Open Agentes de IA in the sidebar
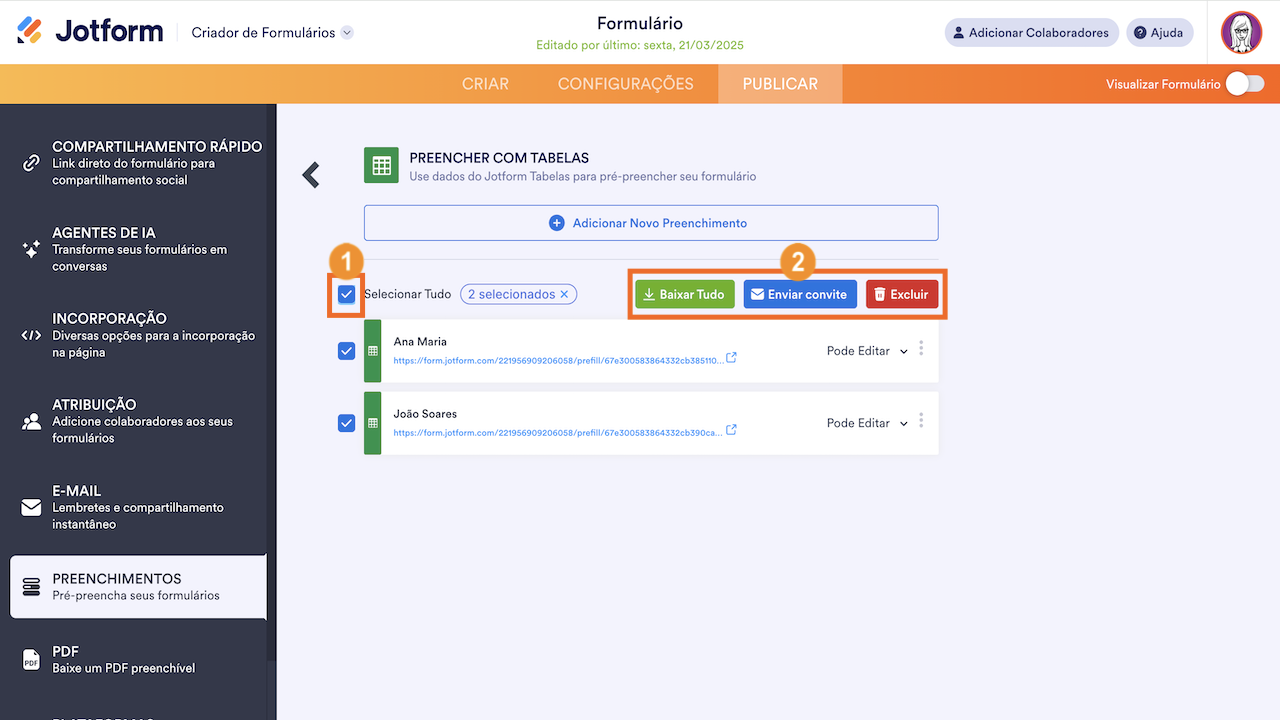This screenshot has width=1280, height=720. pyautogui.click(x=139, y=249)
